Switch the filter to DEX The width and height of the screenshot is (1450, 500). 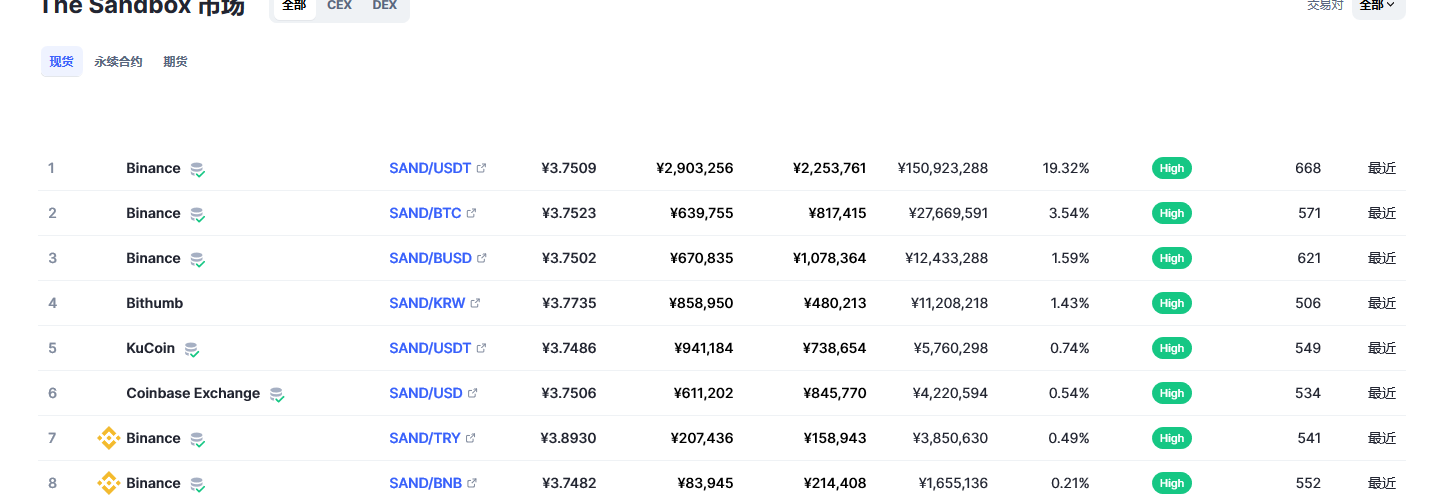click(x=384, y=6)
